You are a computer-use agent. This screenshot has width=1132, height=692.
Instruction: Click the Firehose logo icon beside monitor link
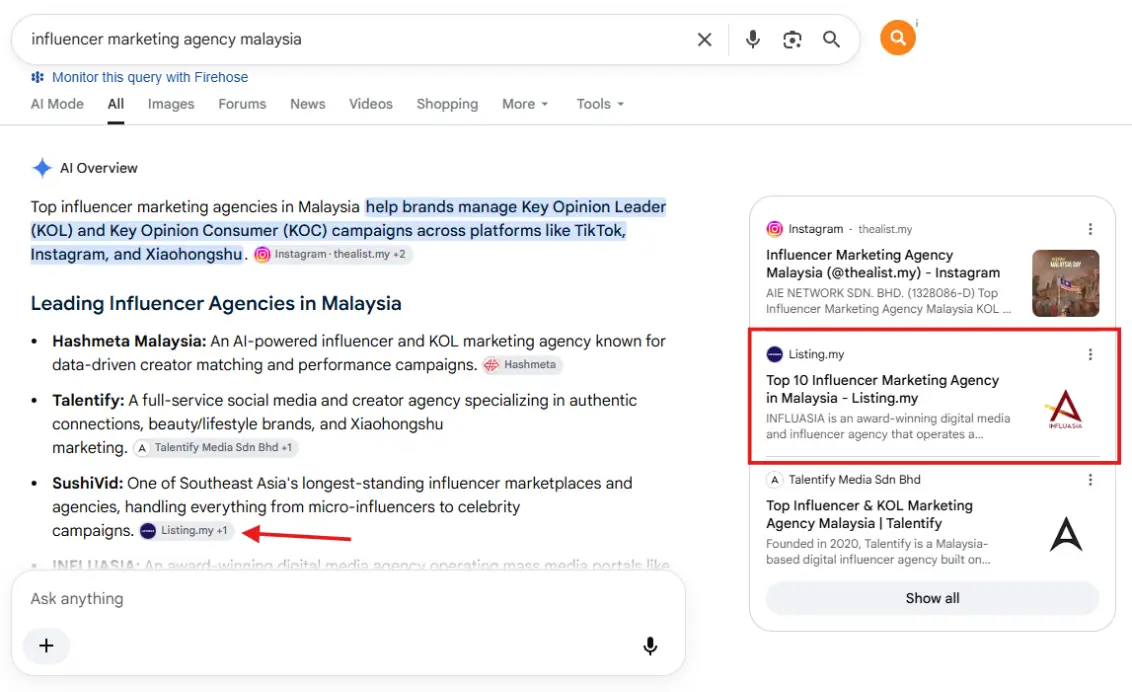[x=38, y=77]
